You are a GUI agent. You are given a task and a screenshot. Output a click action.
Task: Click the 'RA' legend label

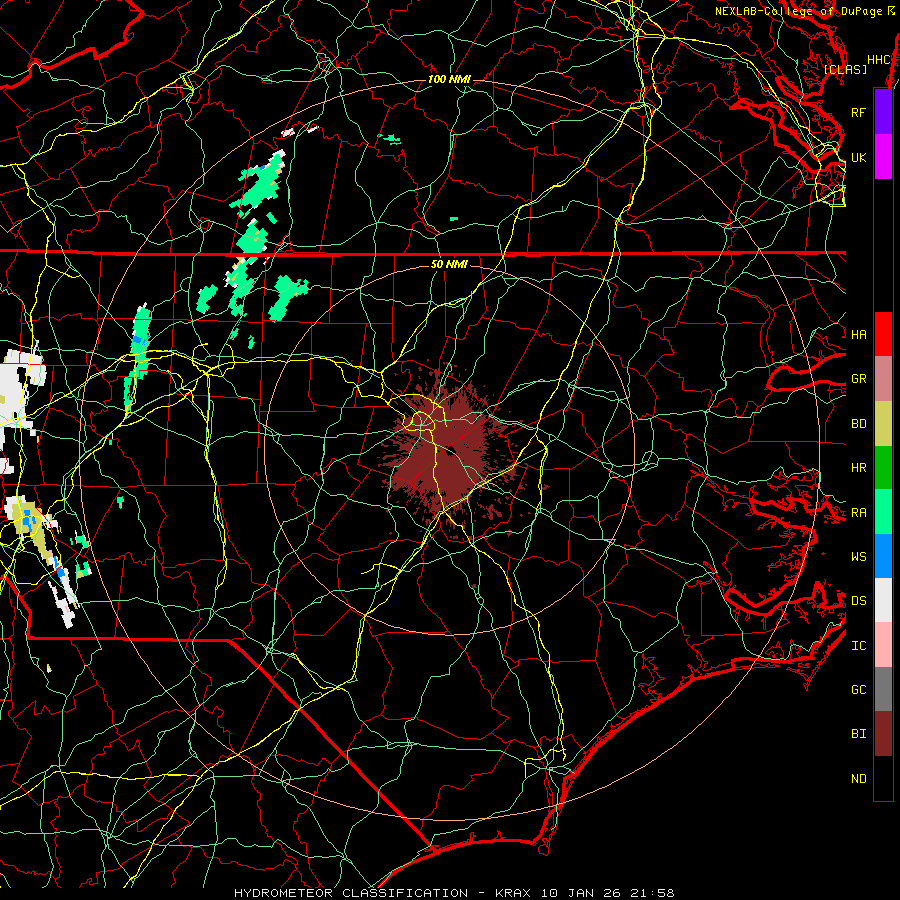point(859,513)
